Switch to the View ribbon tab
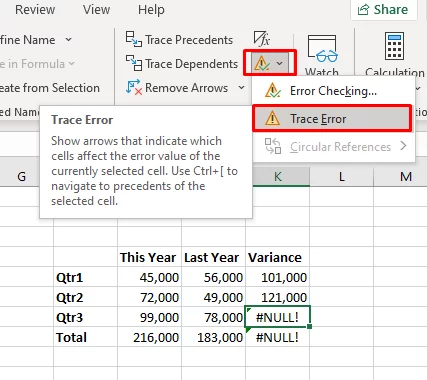The width and height of the screenshot is (427, 380). click(x=96, y=9)
